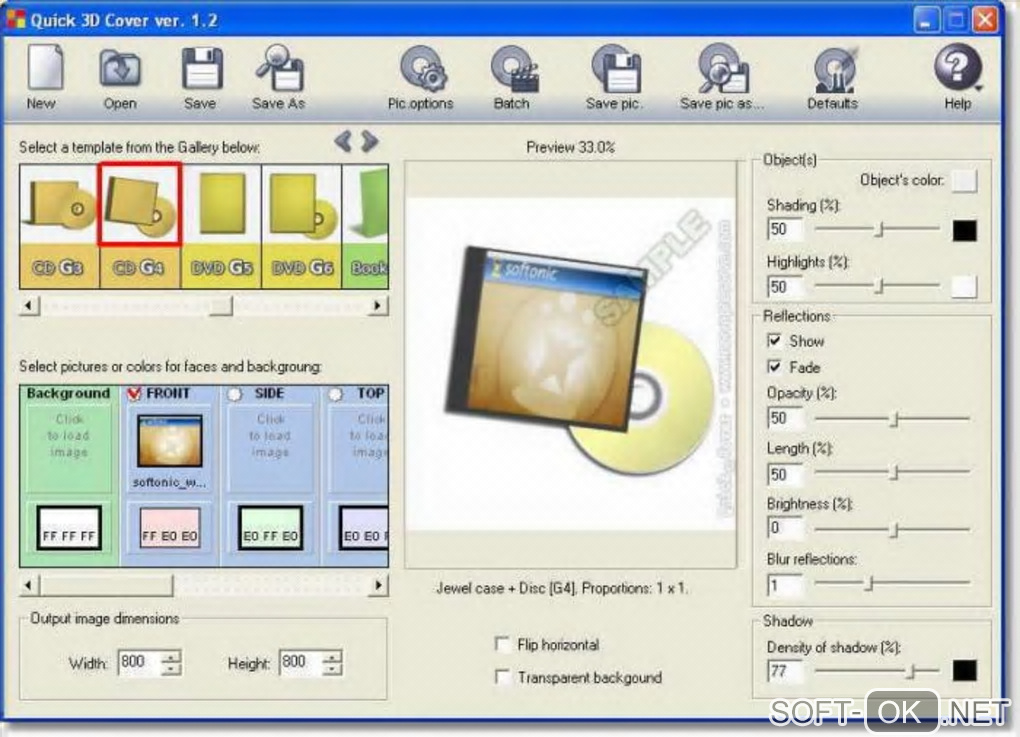The height and width of the screenshot is (737, 1020).
Task: Click the Brightness percent input field
Action: pos(785,528)
